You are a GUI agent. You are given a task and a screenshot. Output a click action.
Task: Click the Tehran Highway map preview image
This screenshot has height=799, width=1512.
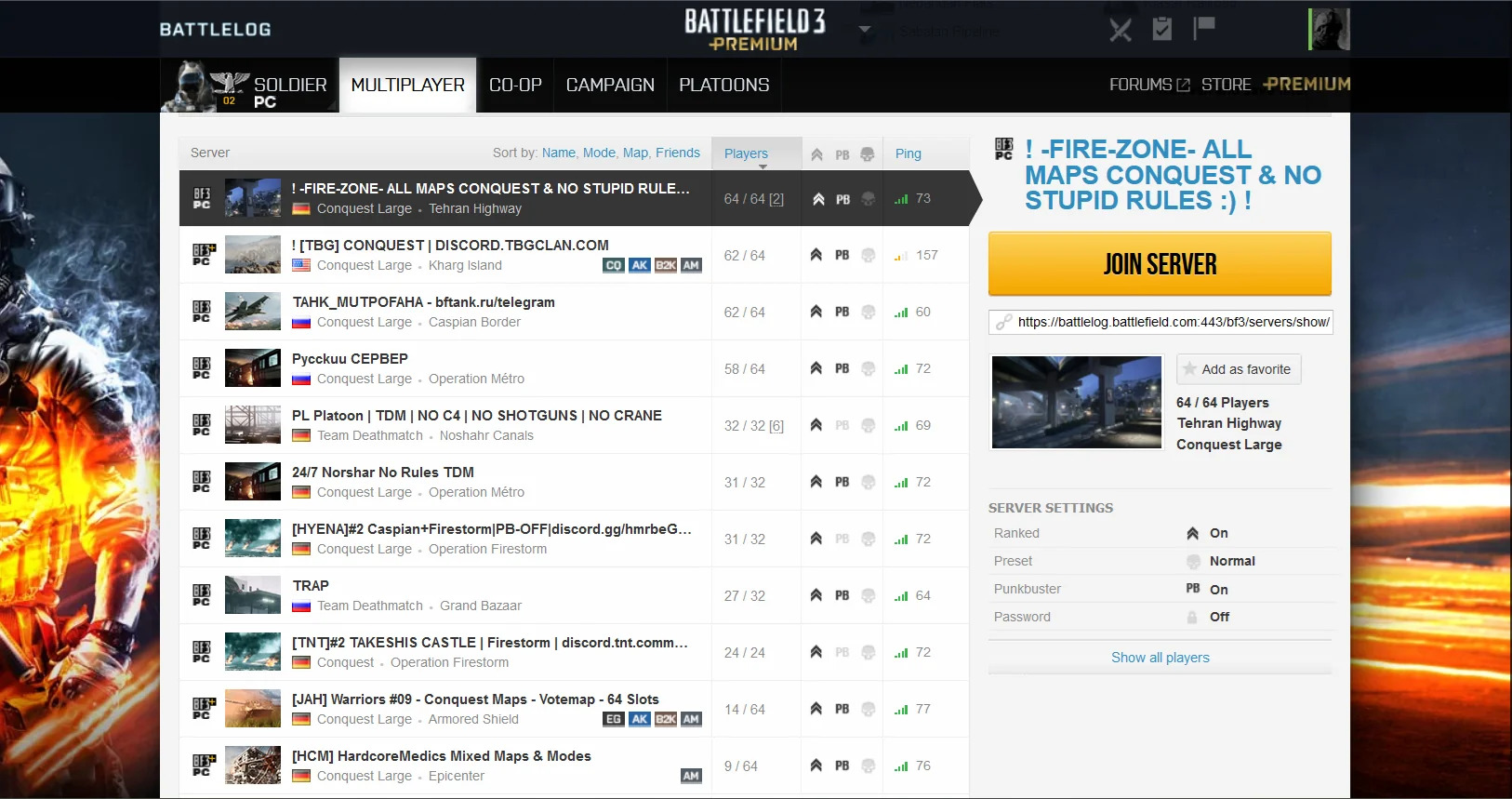(1077, 402)
